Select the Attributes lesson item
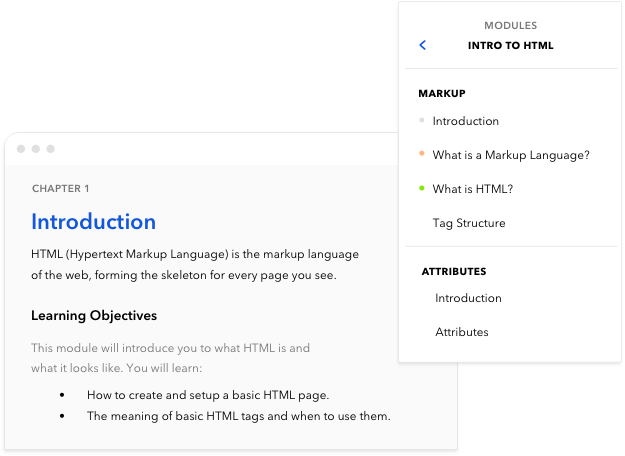This screenshot has height=456, width=625. pyautogui.click(x=462, y=332)
